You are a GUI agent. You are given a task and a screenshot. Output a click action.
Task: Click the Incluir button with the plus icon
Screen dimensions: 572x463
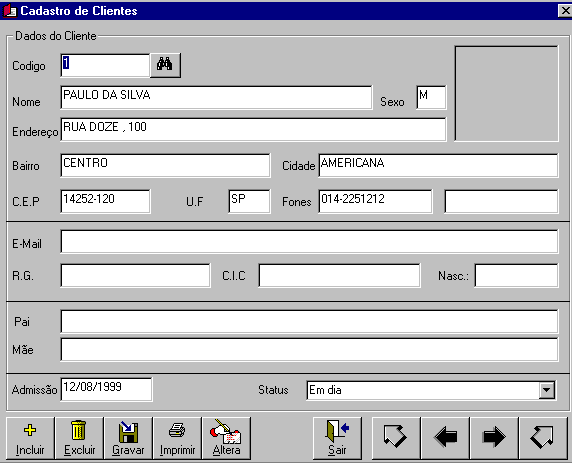[x=30, y=438]
